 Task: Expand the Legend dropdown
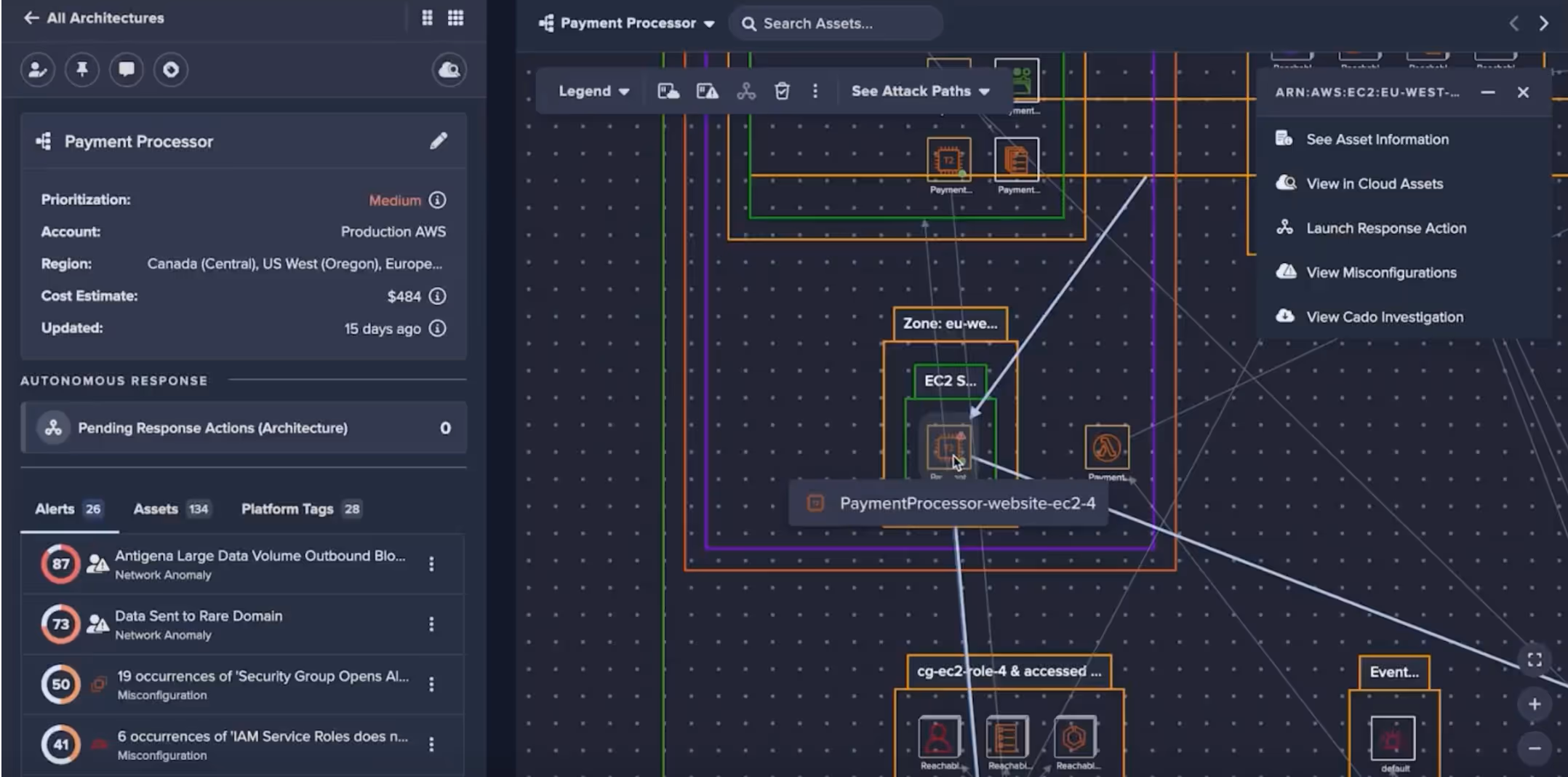(x=593, y=91)
